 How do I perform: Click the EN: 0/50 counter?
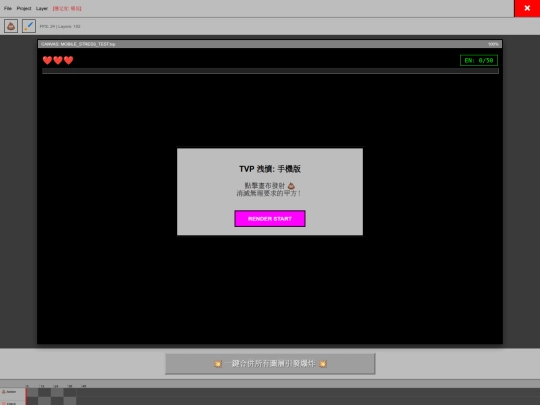click(479, 61)
